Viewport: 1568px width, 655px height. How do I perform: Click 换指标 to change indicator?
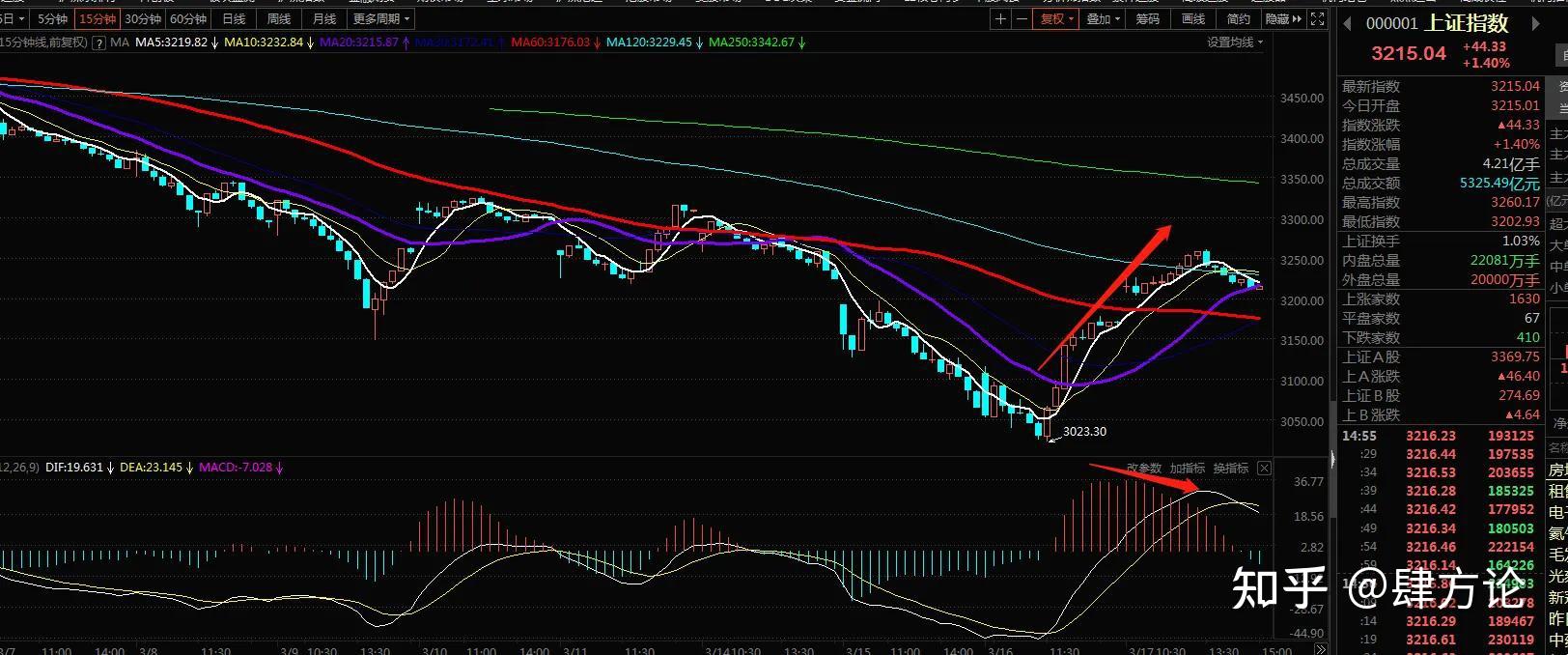1231,469
